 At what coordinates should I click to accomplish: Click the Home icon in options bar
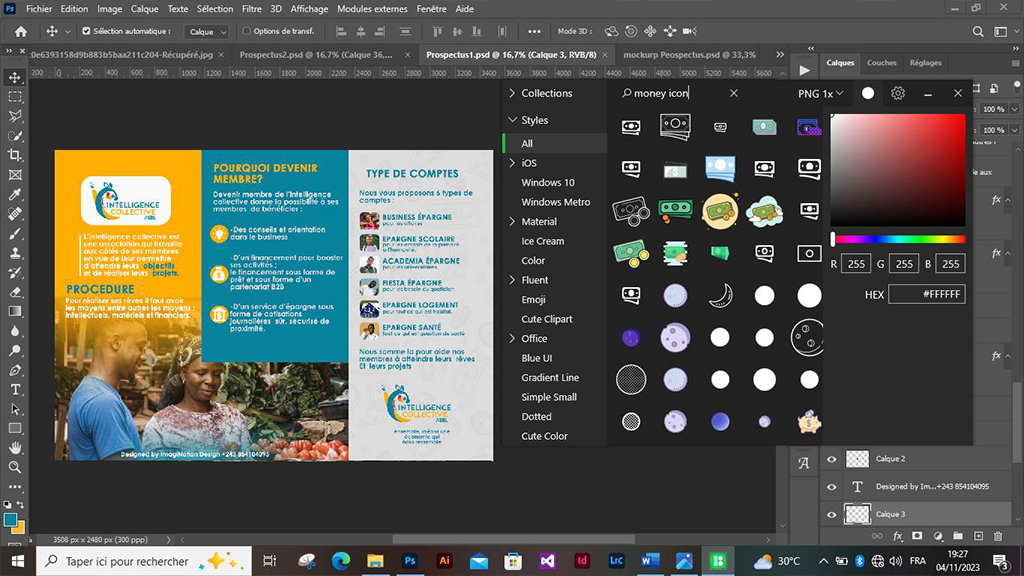tap(21, 31)
